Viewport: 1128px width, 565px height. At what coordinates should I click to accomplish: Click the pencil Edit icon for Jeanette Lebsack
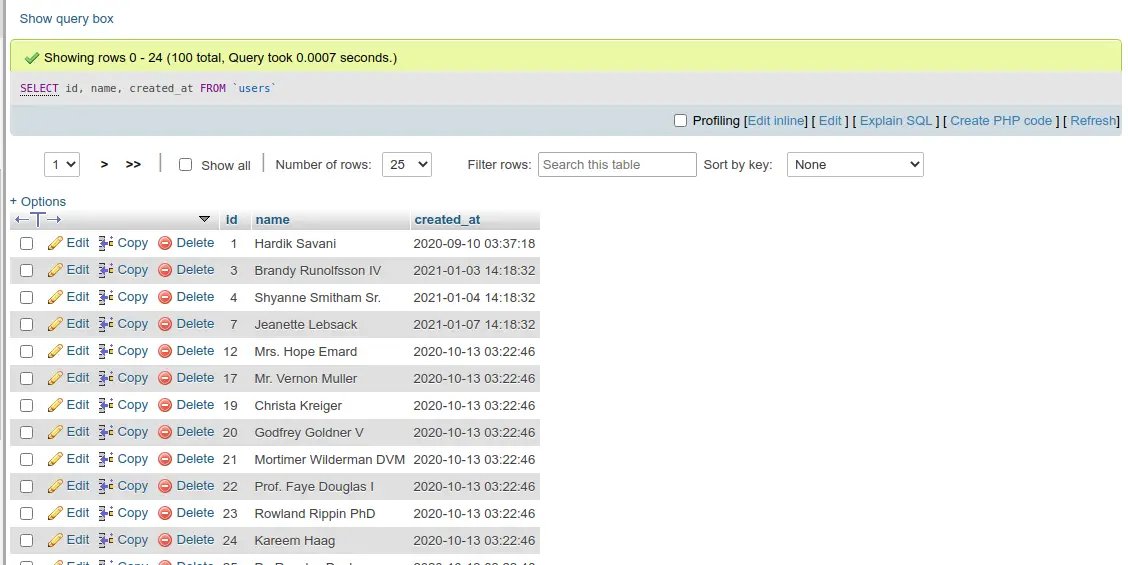click(56, 324)
